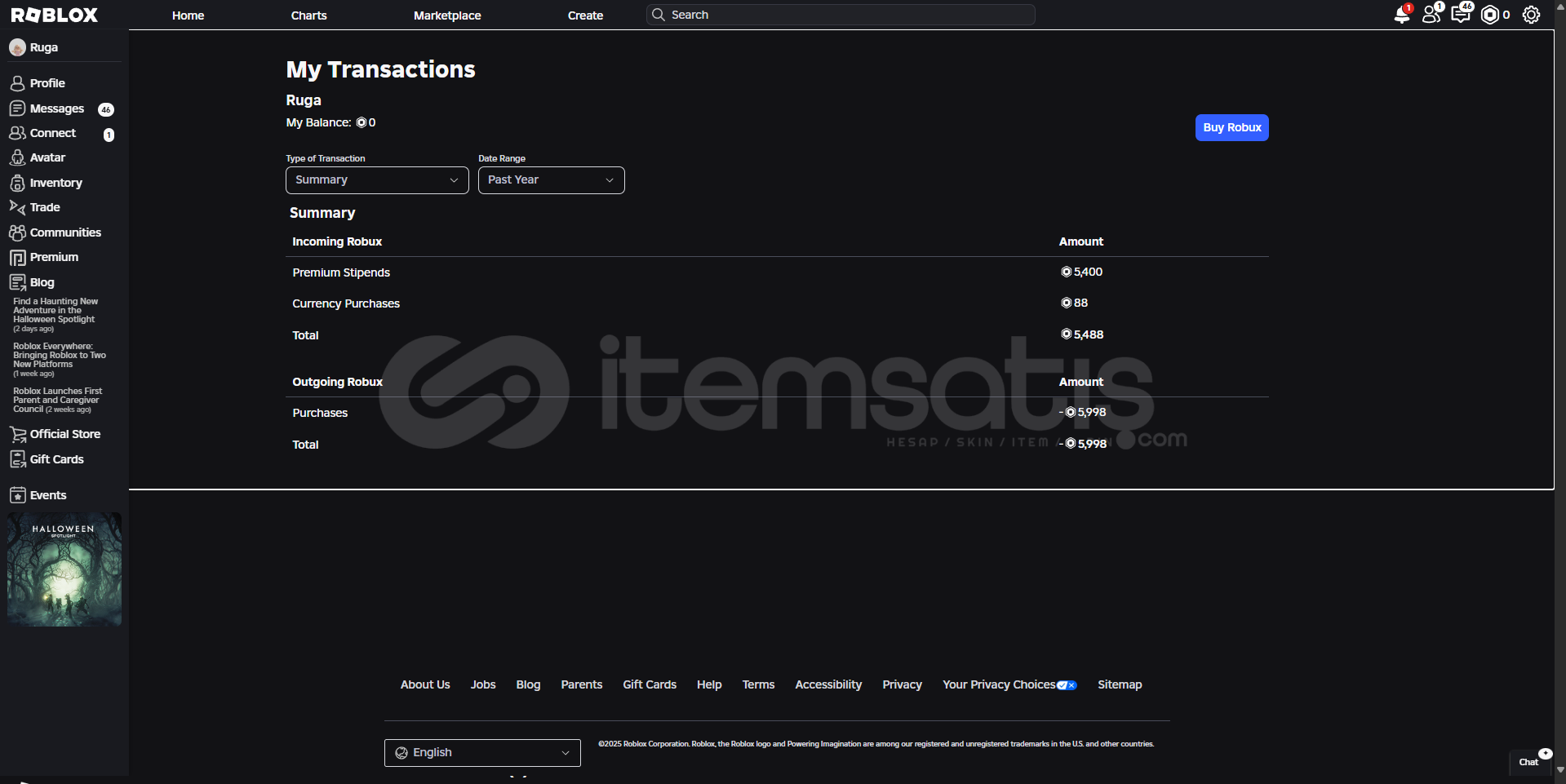Open the settings gear icon
The height and width of the screenshot is (784, 1566).
[1531, 15]
